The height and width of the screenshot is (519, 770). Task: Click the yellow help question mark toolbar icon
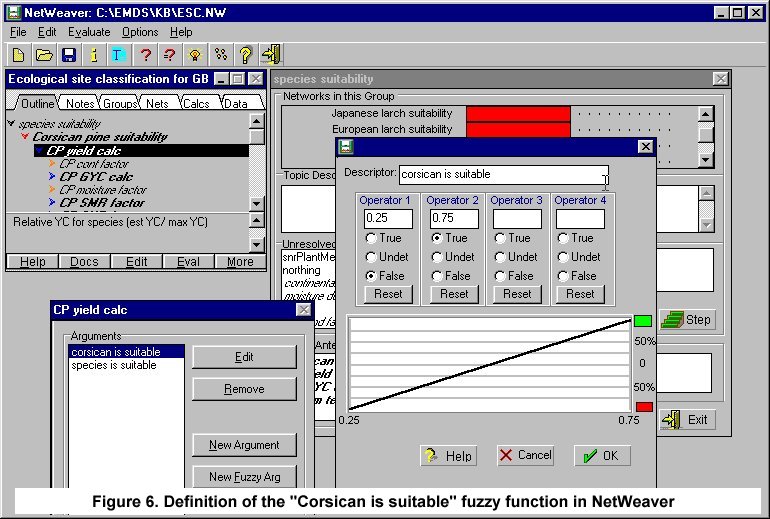point(246,55)
